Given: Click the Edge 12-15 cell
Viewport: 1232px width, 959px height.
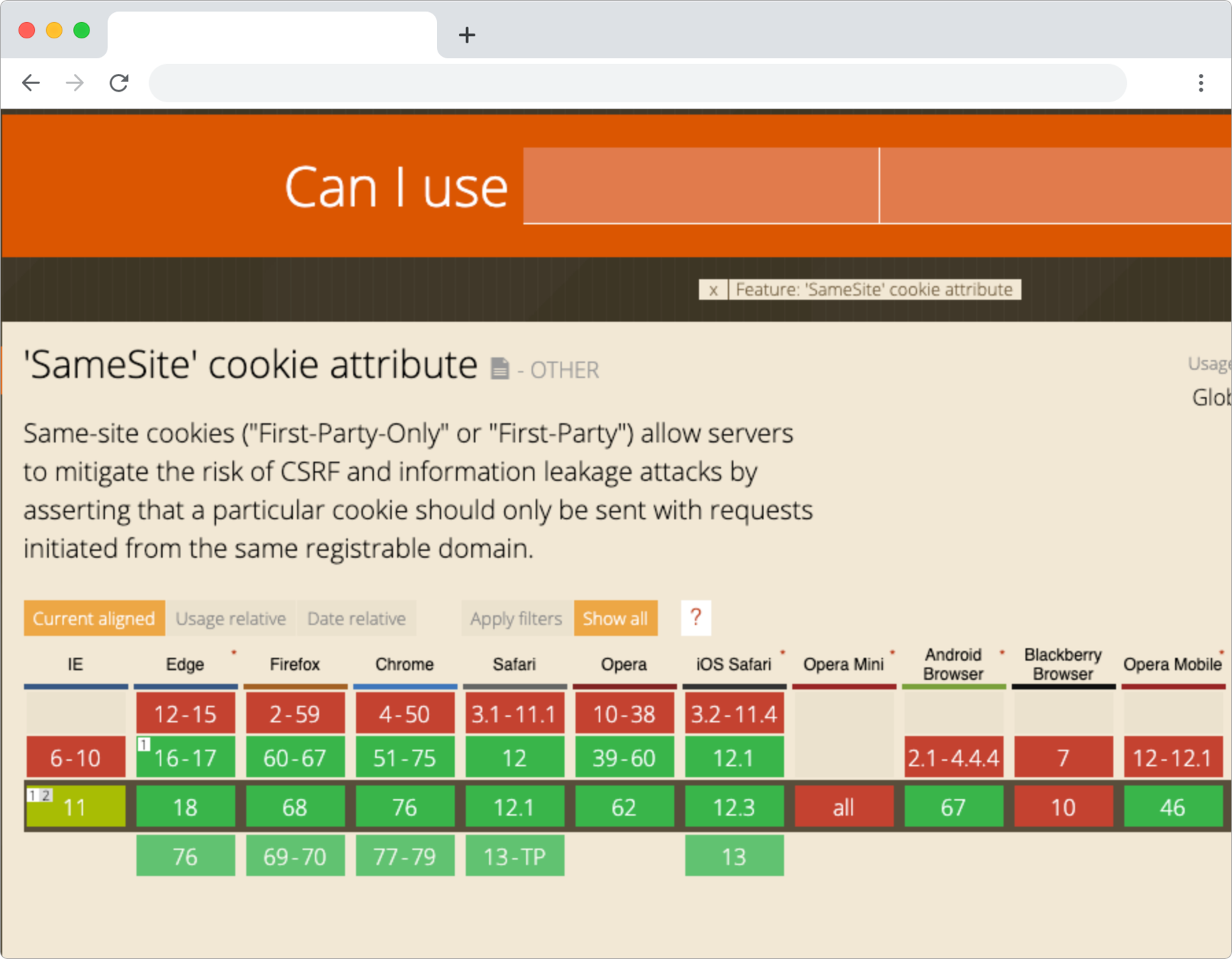Looking at the screenshot, I should point(185,713).
